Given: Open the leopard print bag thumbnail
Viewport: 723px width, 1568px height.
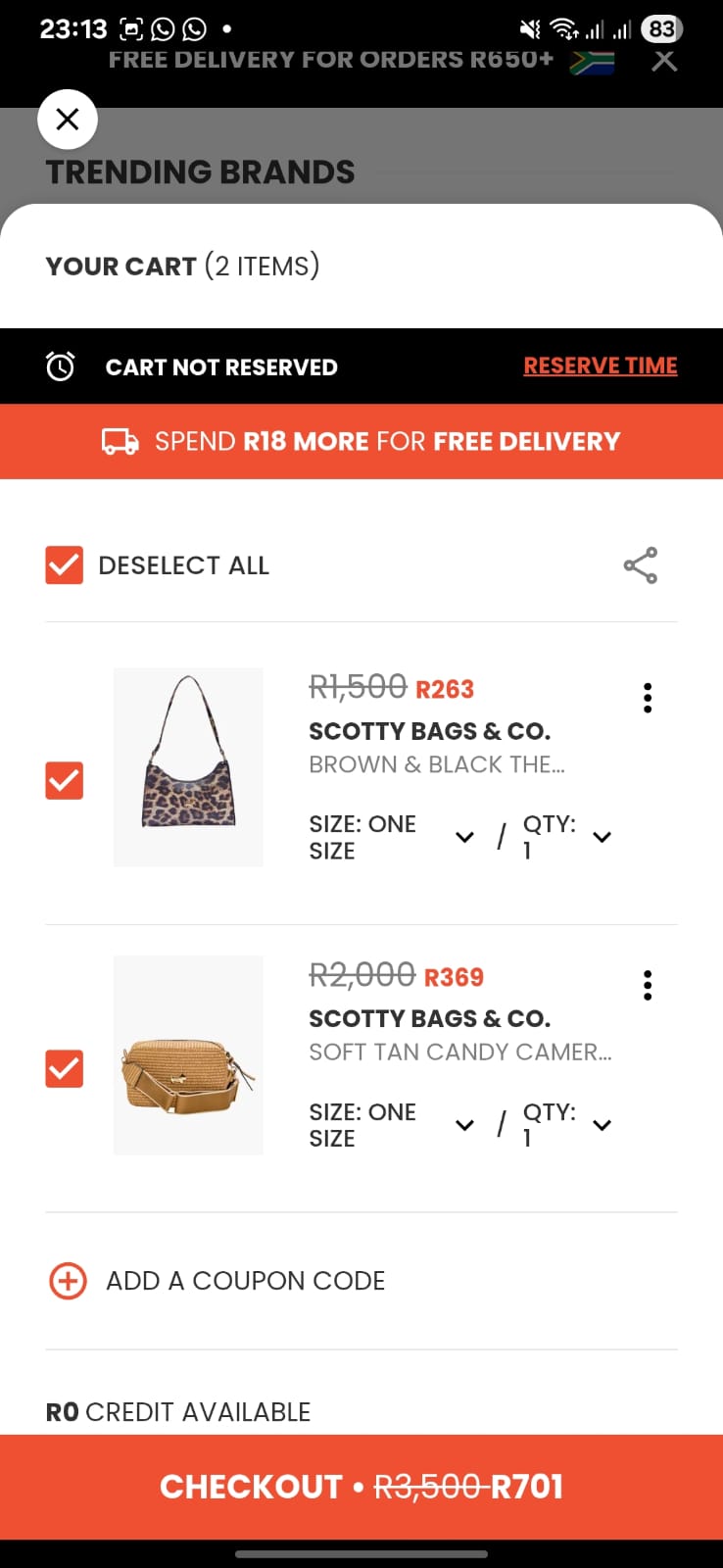Looking at the screenshot, I should coord(188,767).
